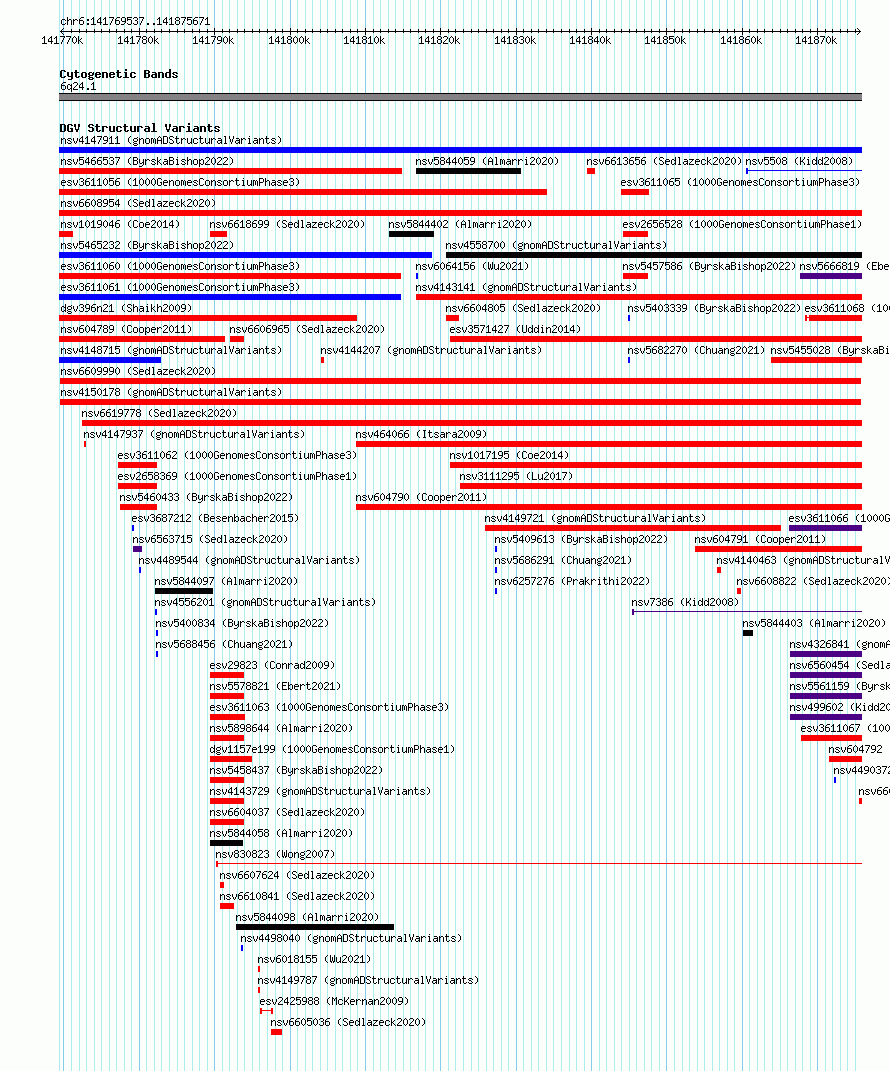The height and width of the screenshot is (1071, 890).
Task: Click the nsv6613656 Sedlazeck2020 label
Action: (664, 161)
